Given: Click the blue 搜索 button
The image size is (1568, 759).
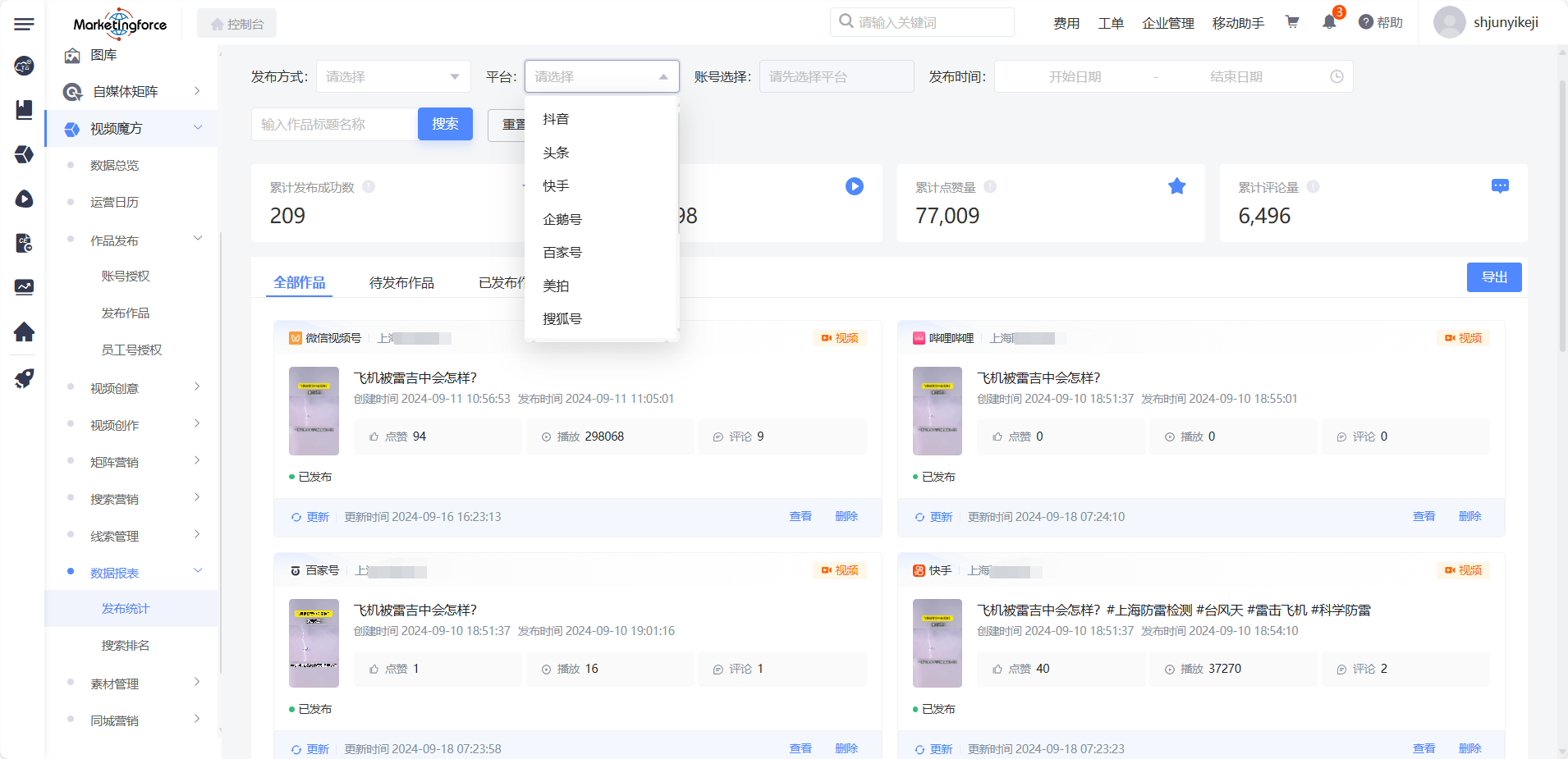Looking at the screenshot, I should [445, 124].
